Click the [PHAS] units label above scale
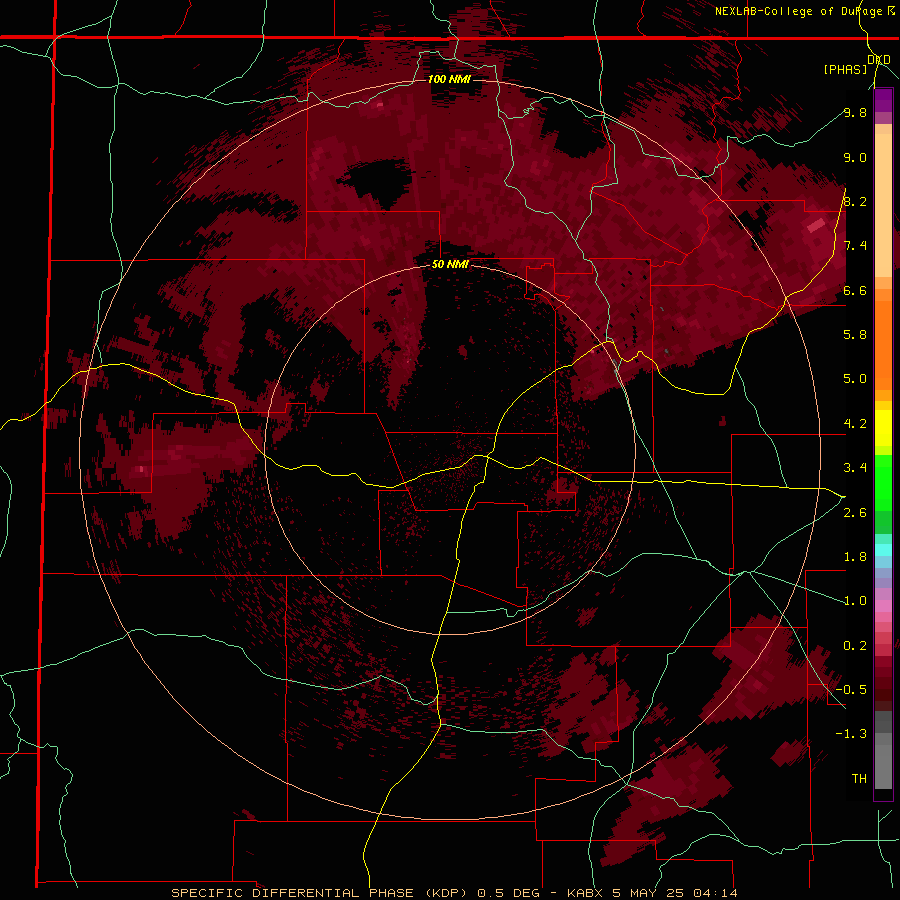The width and height of the screenshot is (900, 900). coord(845,69)
